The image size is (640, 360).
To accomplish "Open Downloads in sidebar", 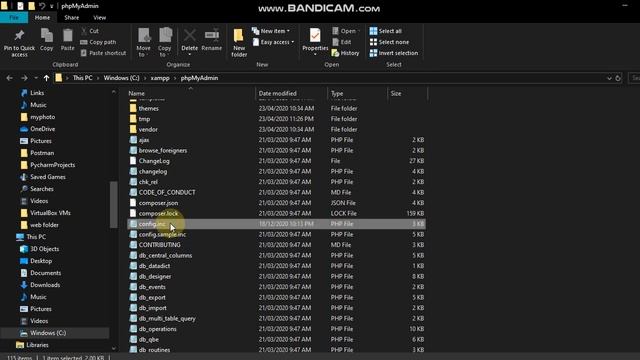I will pos(40,285).
